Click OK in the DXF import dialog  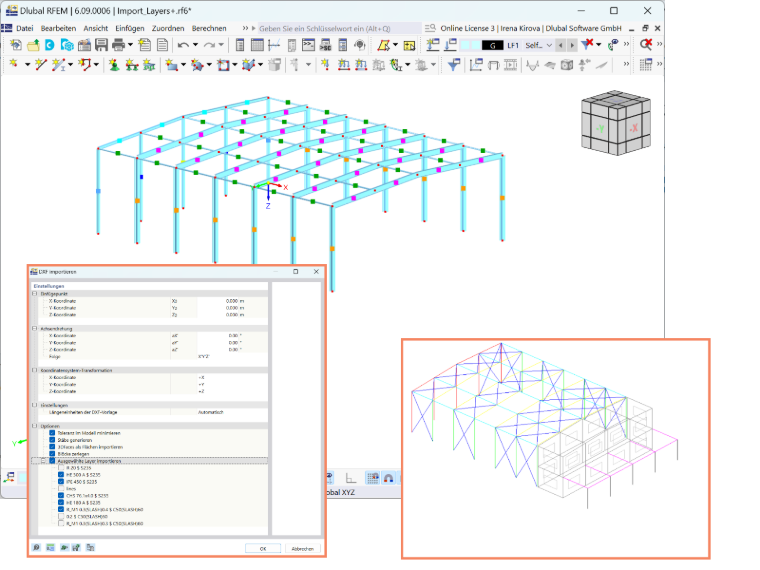263,548
